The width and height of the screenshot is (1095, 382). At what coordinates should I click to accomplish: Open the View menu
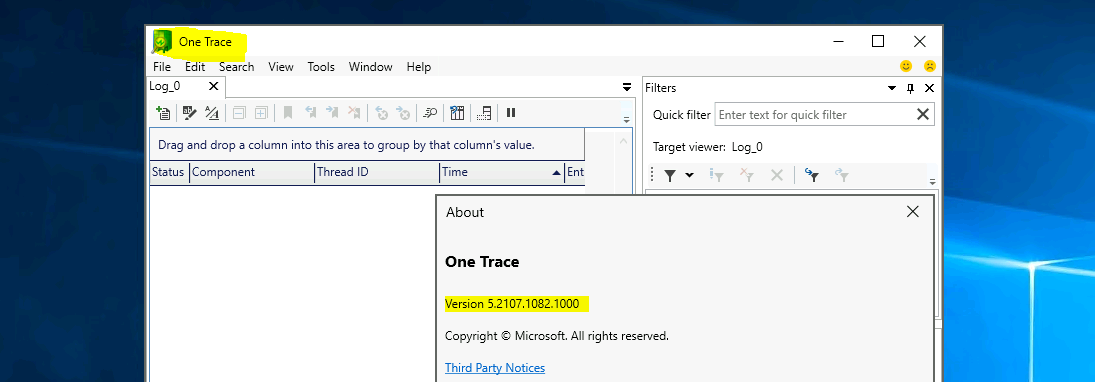pos(281,67)
